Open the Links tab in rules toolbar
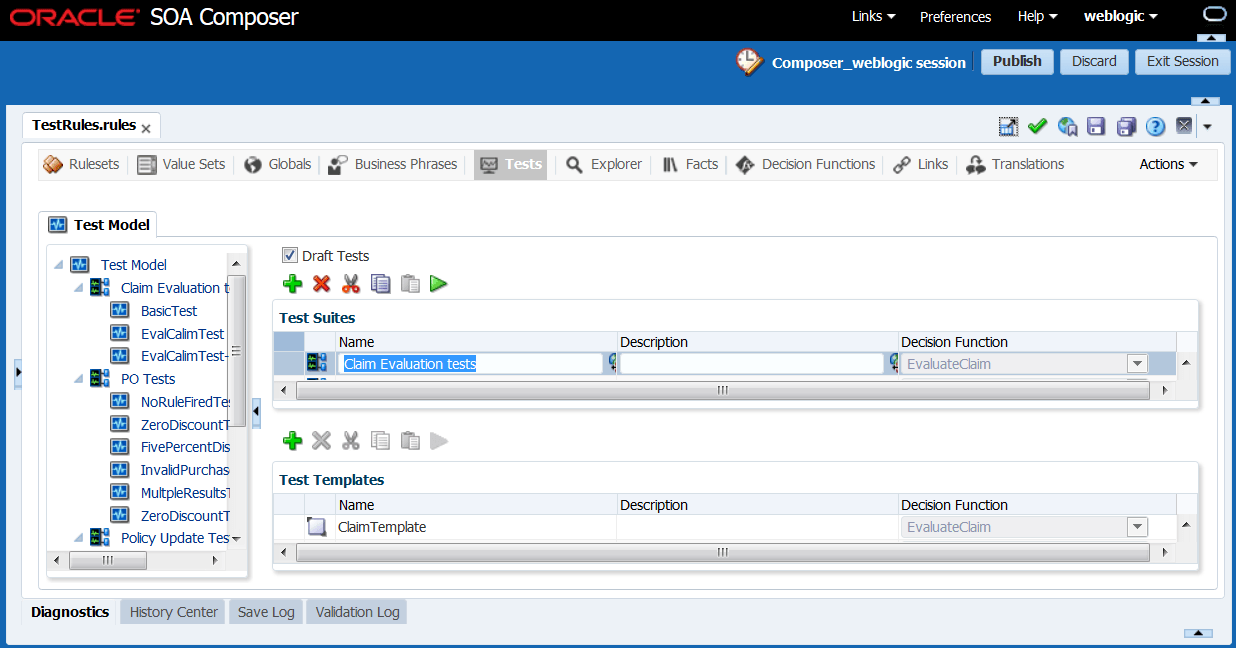This screenshot has height=648, width=1236. click(921, 164)
